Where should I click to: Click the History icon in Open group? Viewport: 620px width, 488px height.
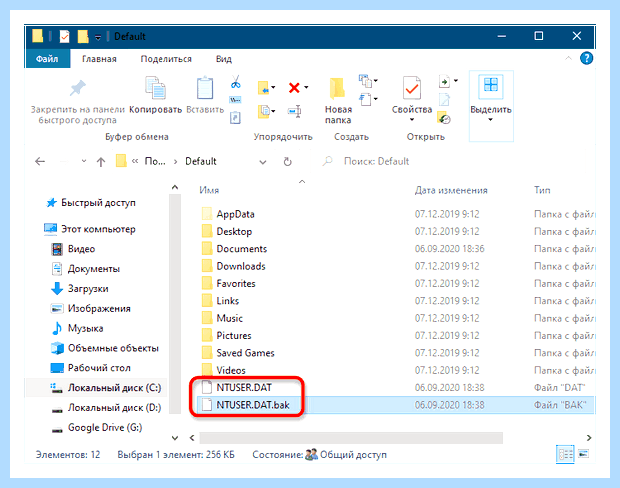click(444, 118)
